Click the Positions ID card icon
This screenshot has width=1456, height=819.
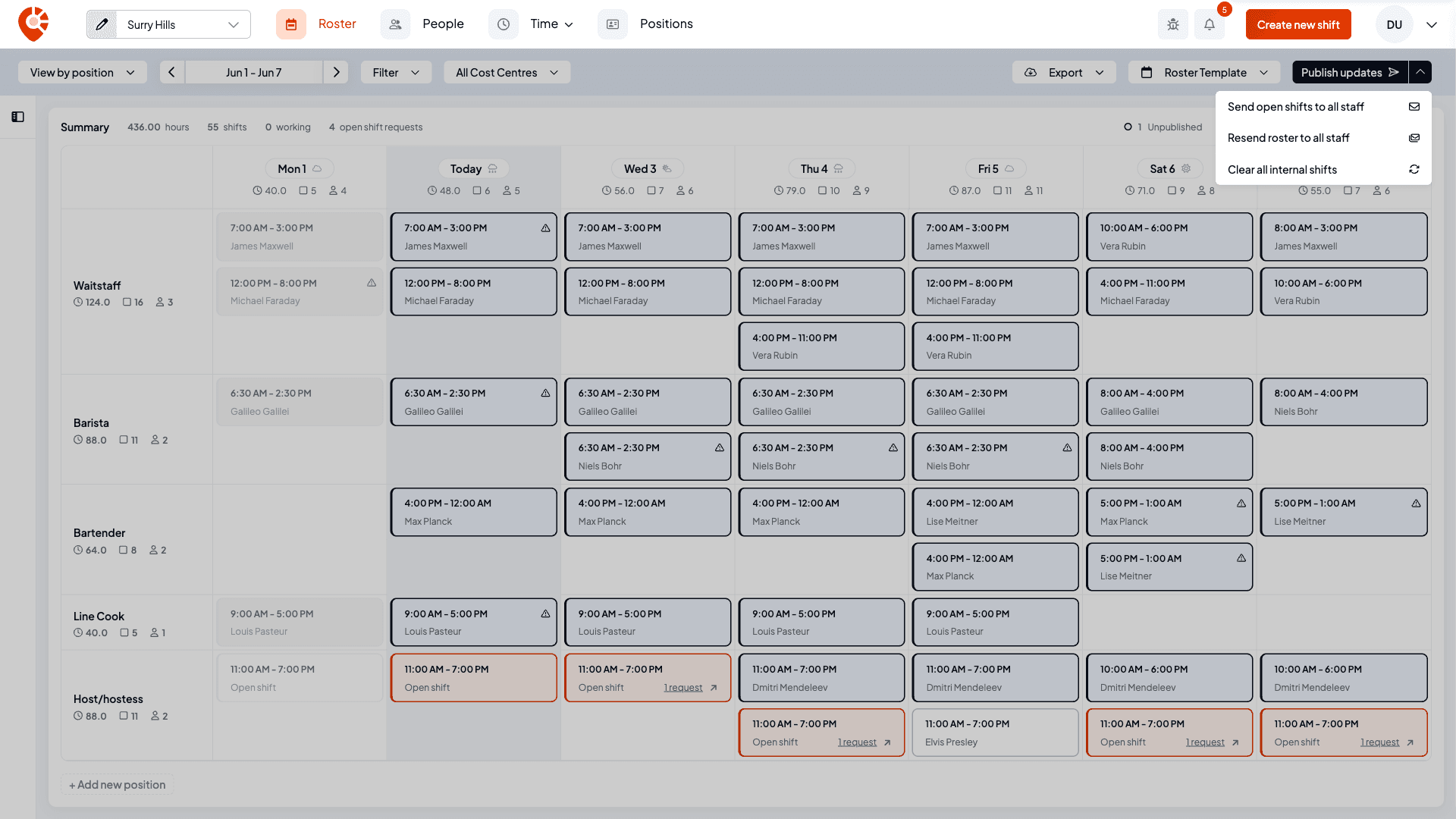(x=613, y=24)
